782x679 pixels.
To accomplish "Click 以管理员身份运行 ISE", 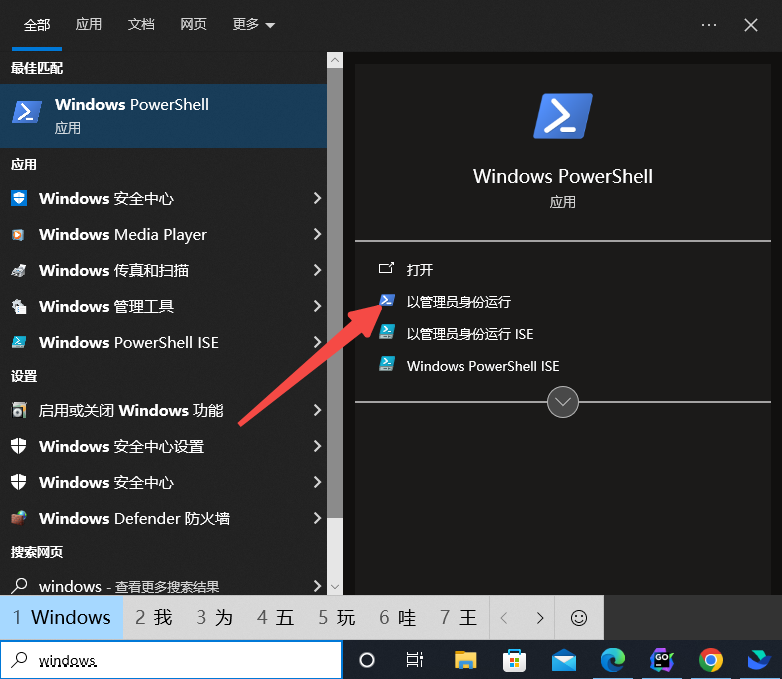I will [x=470, y=334].
